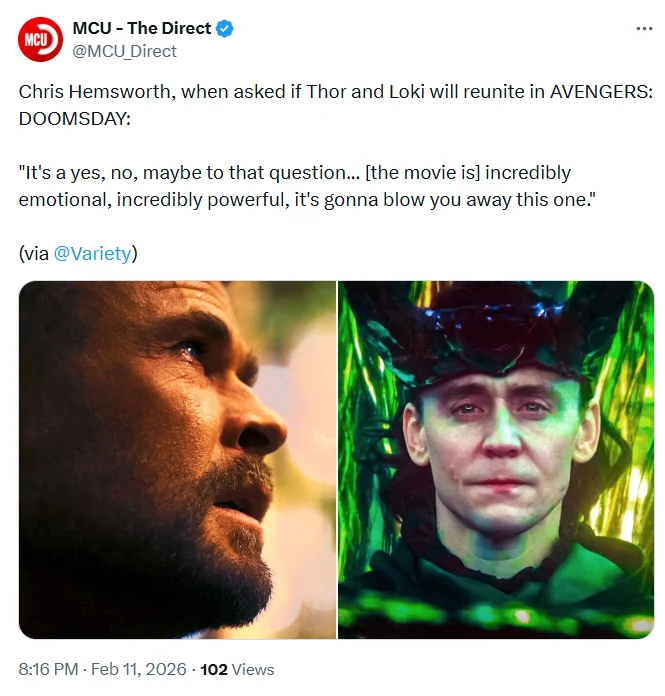
Task: Open the three-dot more options menu
Action: 644,29
